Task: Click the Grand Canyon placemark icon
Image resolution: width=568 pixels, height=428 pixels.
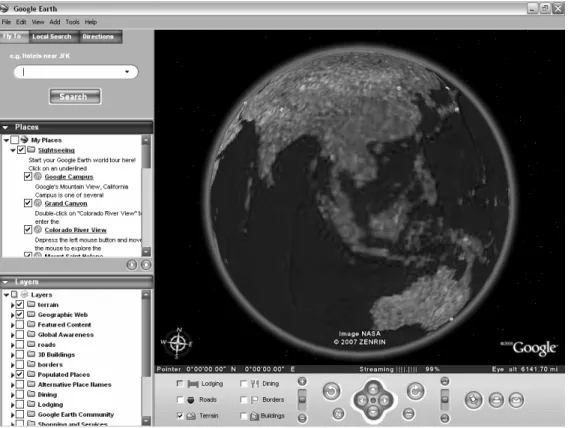Action: click(38, 203)
